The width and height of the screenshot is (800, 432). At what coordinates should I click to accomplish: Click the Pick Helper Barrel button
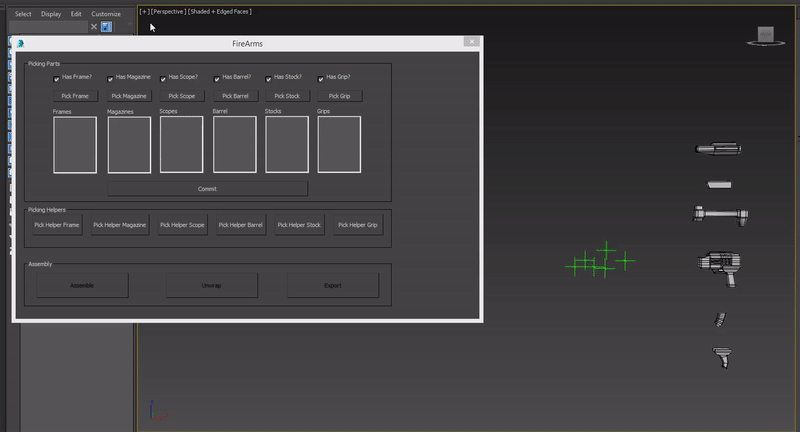(x=241, y=225)
